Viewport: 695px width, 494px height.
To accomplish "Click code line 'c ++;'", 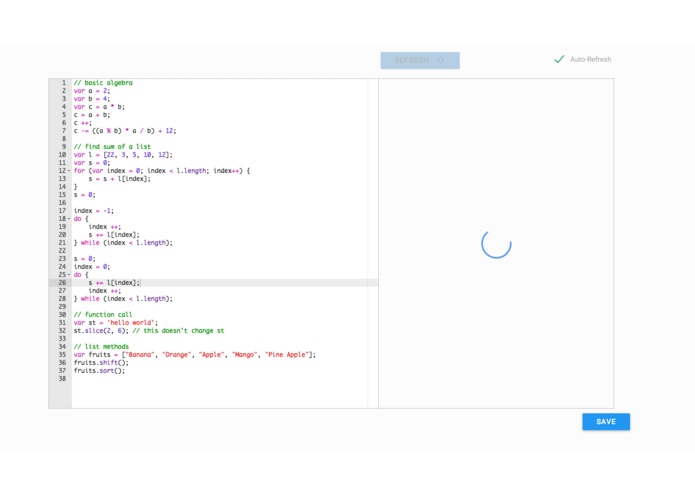I will (x=83, y=123).
